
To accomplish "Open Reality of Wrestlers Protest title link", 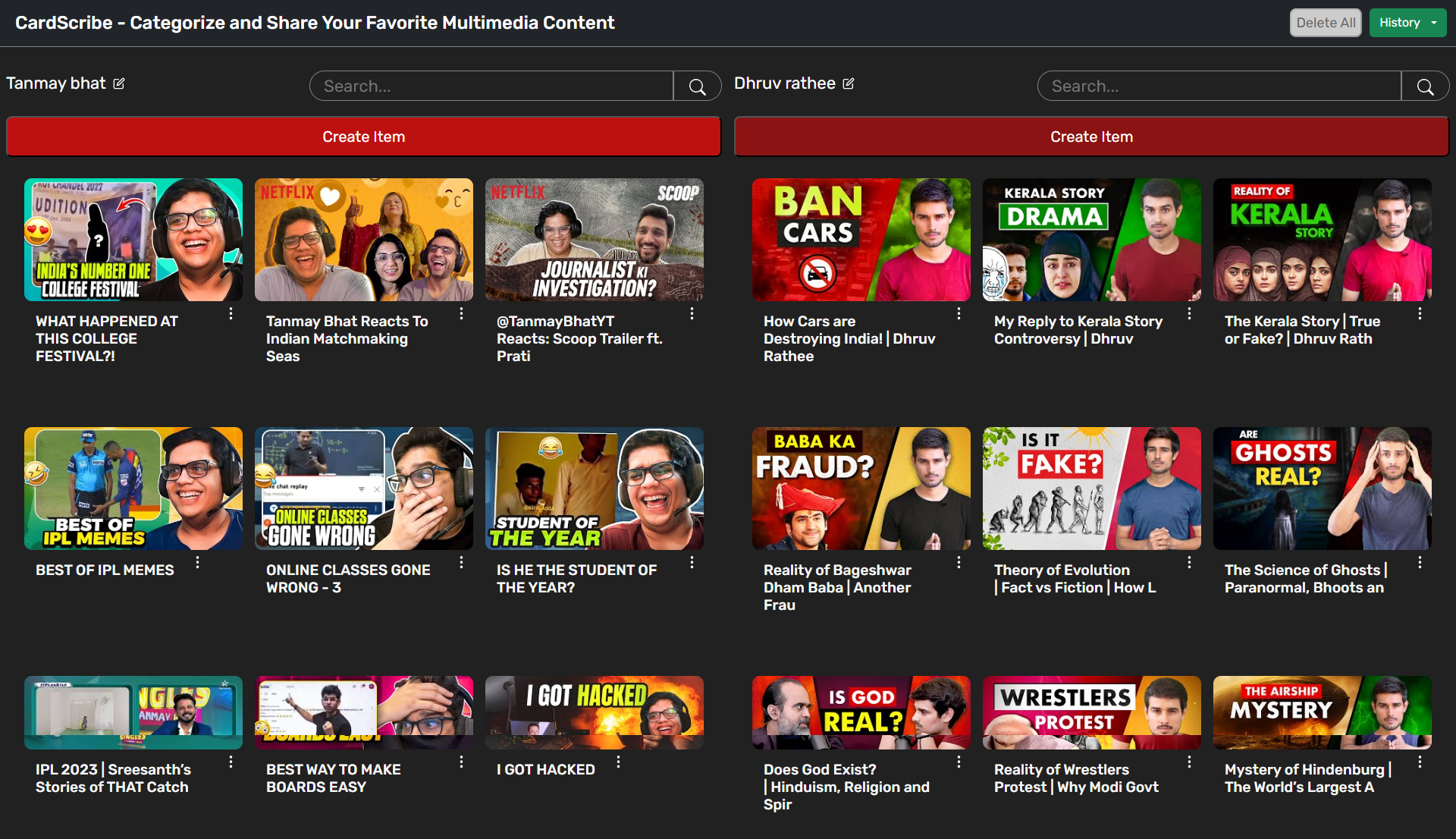I will tap(1076, 778).
